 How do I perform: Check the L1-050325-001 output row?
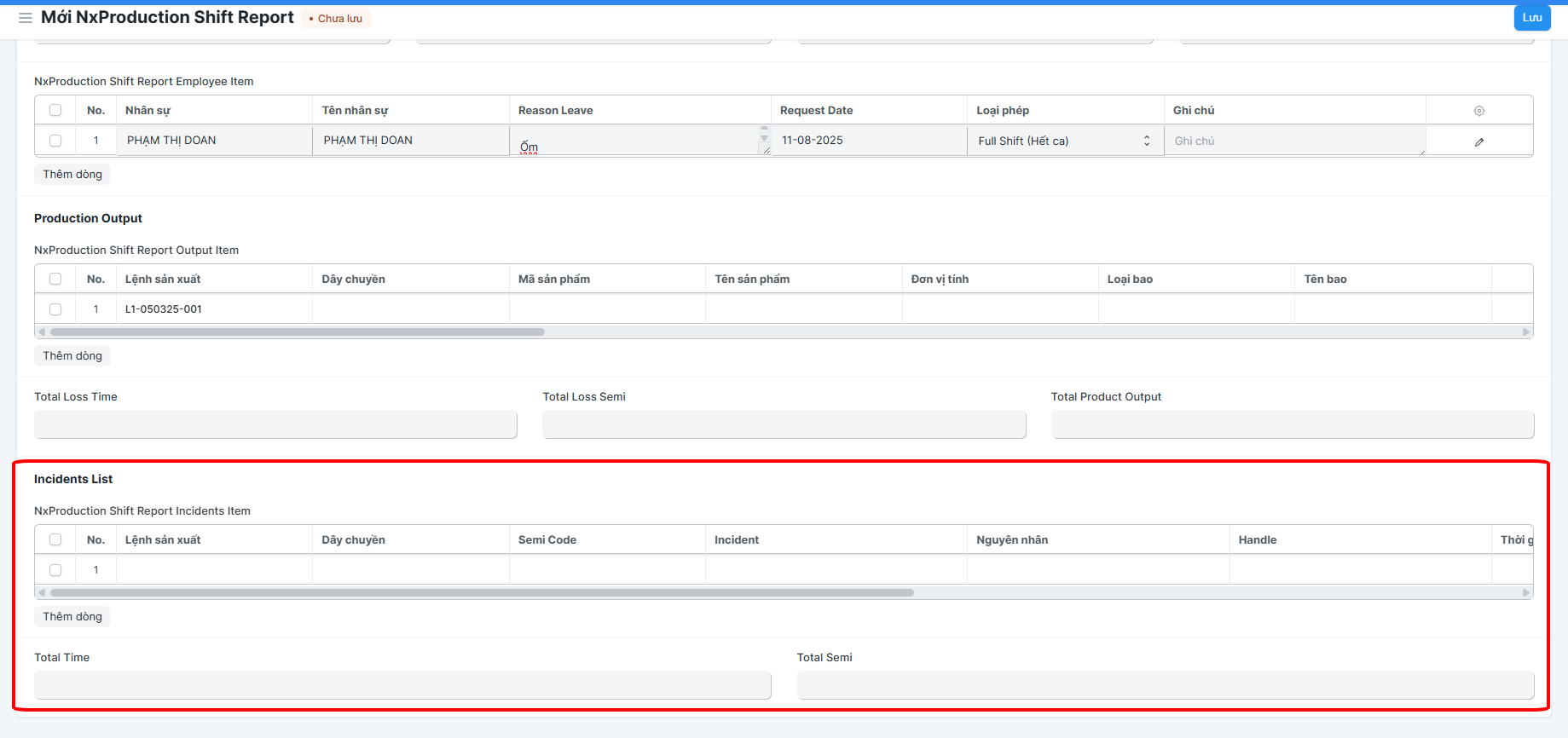55,309
